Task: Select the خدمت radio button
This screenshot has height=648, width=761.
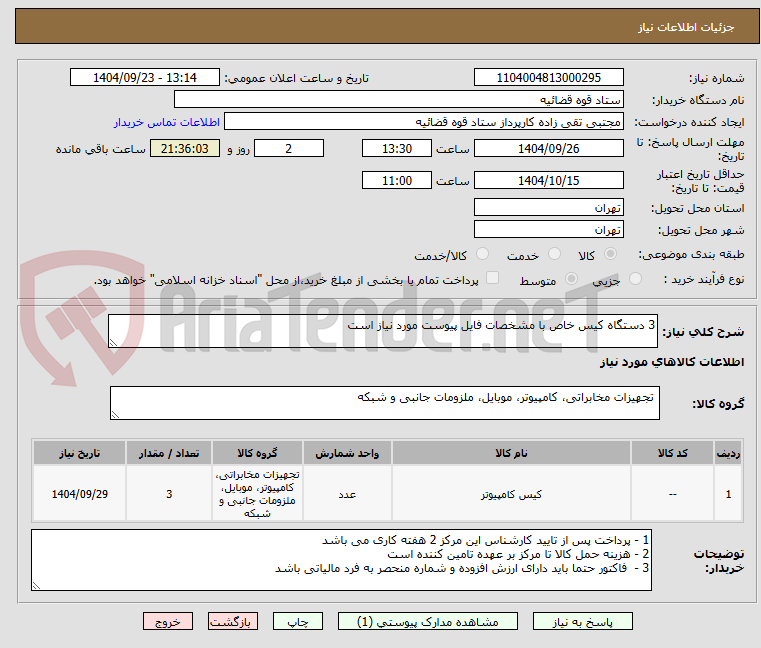Action: pyautogui.click(x=554, y=254)
